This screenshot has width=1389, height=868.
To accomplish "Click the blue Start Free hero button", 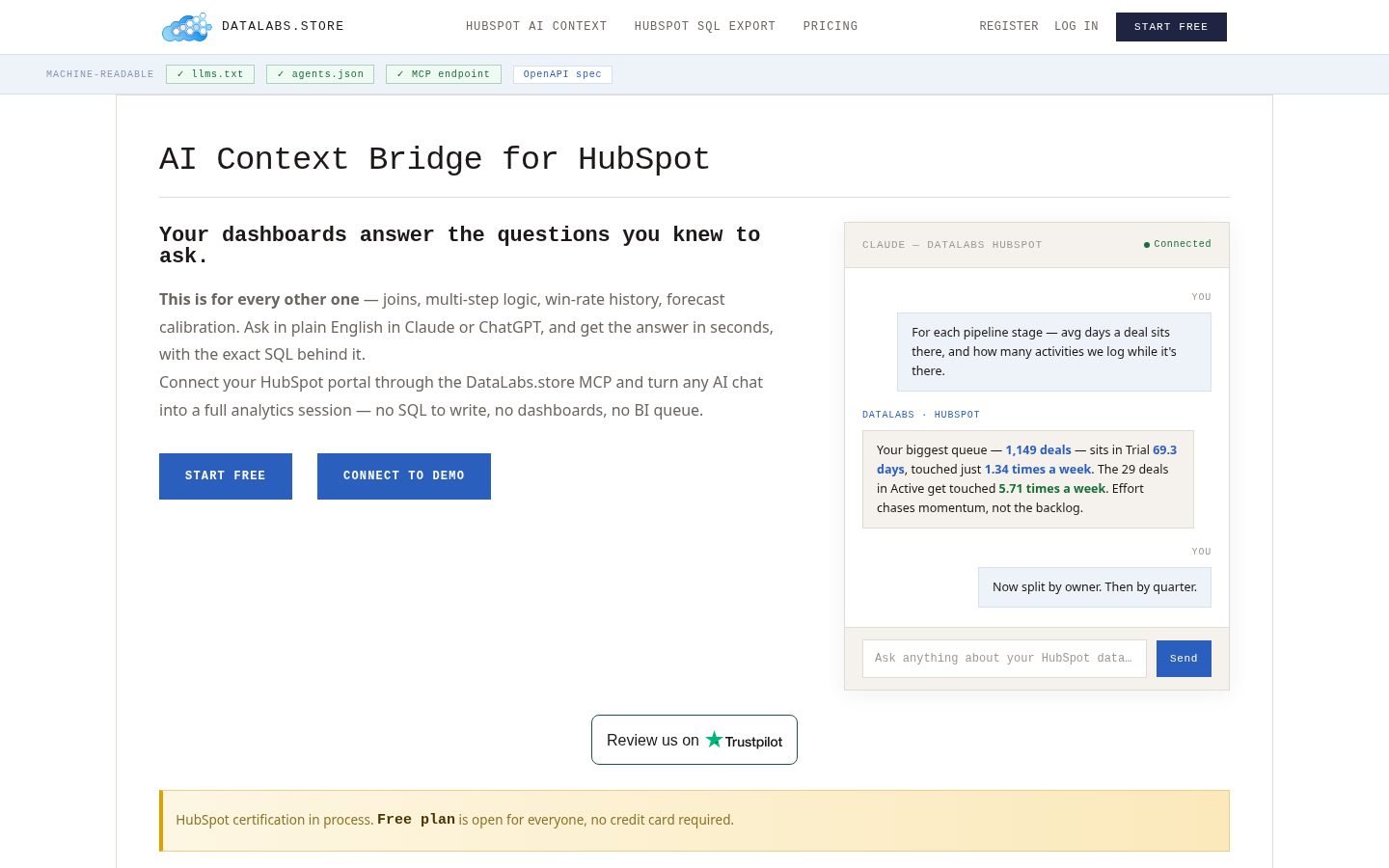I will coord(226,476).
